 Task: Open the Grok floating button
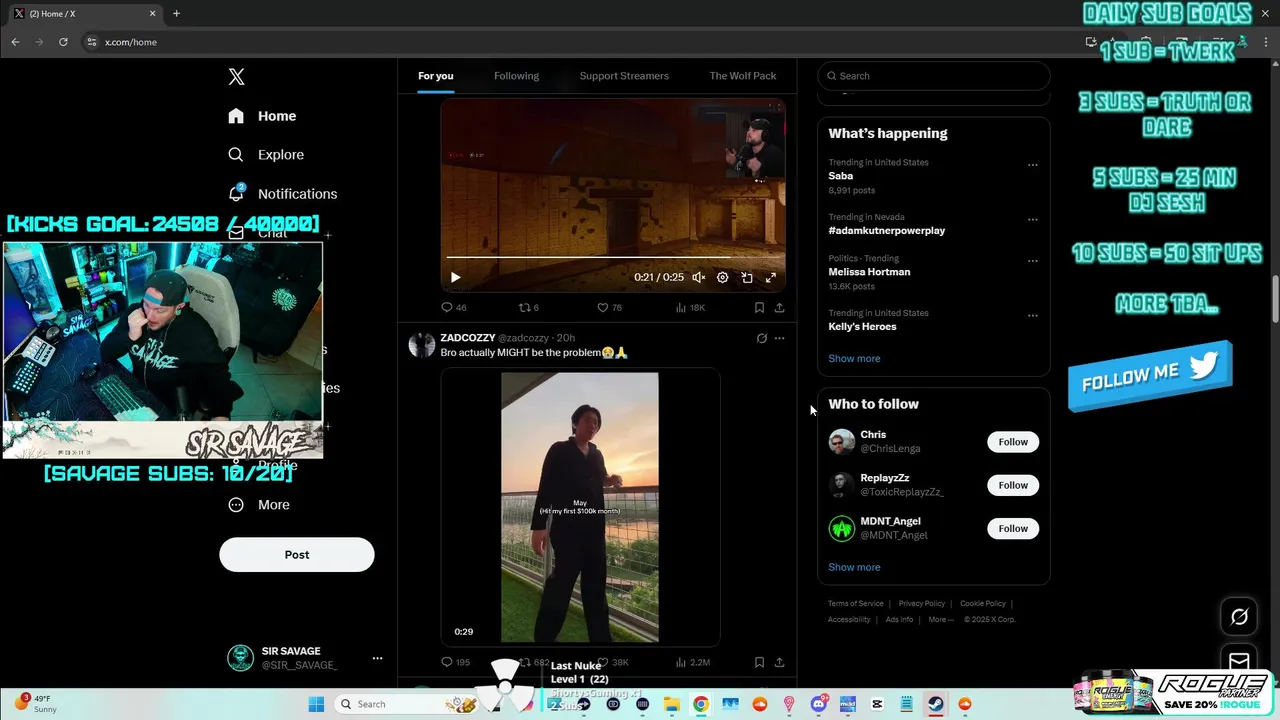tap(1239, 617)
